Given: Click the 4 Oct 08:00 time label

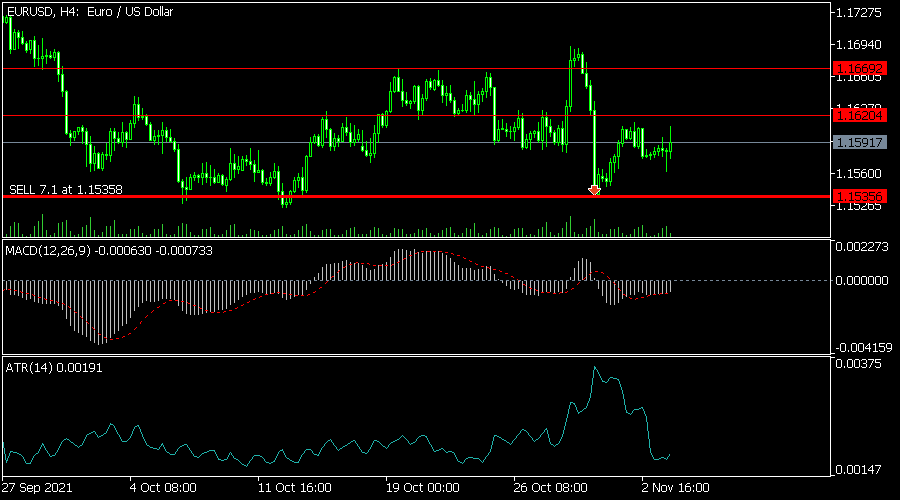Looking at the screenshot, I should tap(163, 488).
